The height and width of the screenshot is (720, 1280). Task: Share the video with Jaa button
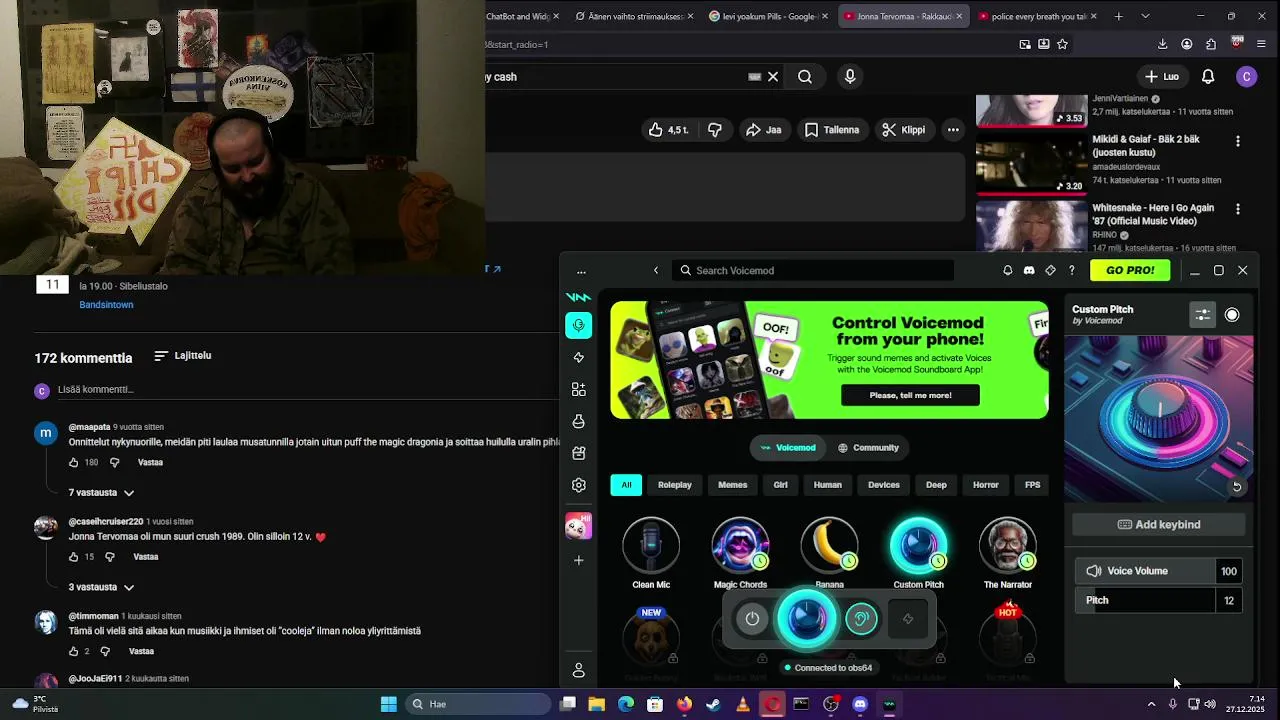click(x=763, y=130)
